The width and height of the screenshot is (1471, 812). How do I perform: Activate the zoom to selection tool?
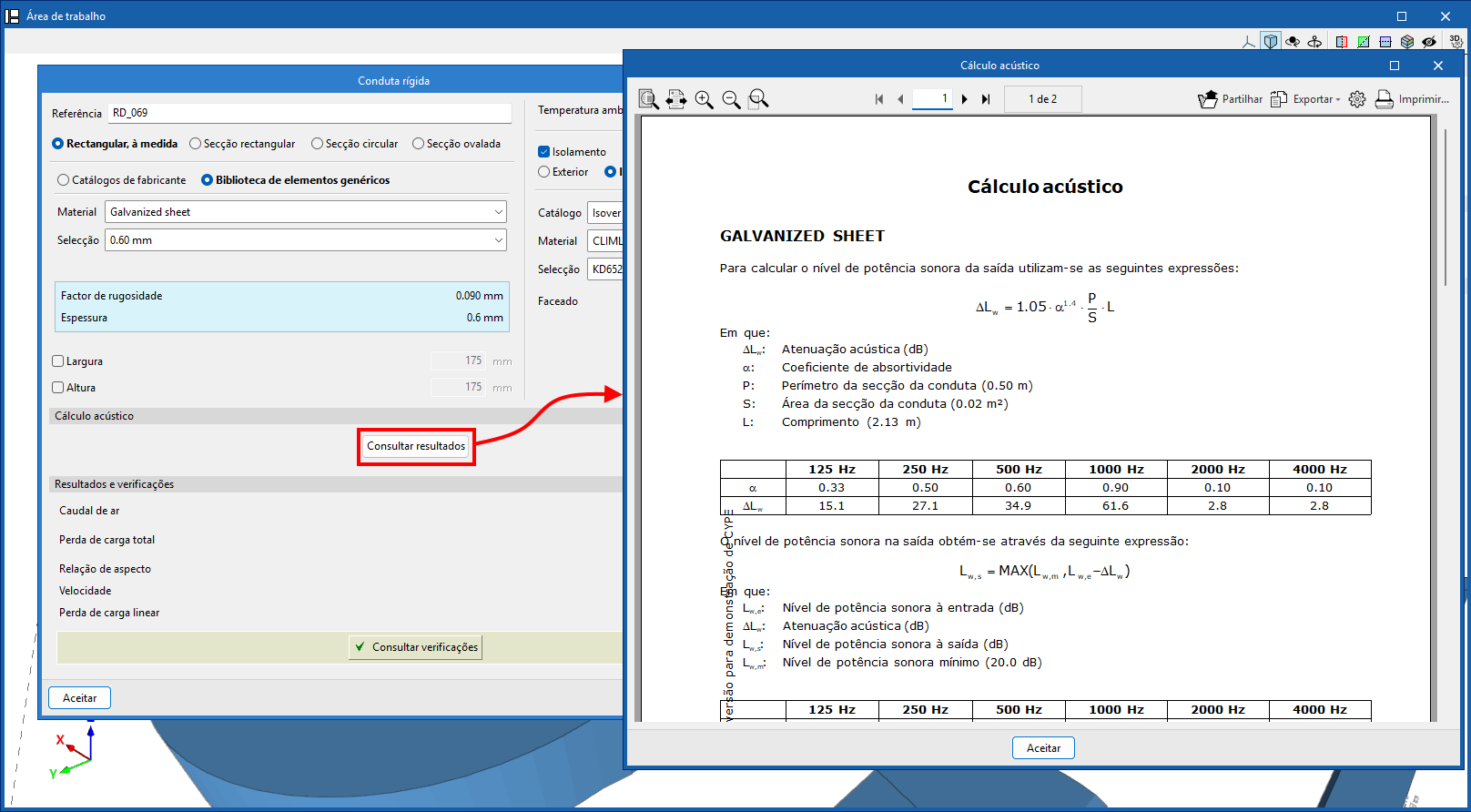[x=758, y=99]
